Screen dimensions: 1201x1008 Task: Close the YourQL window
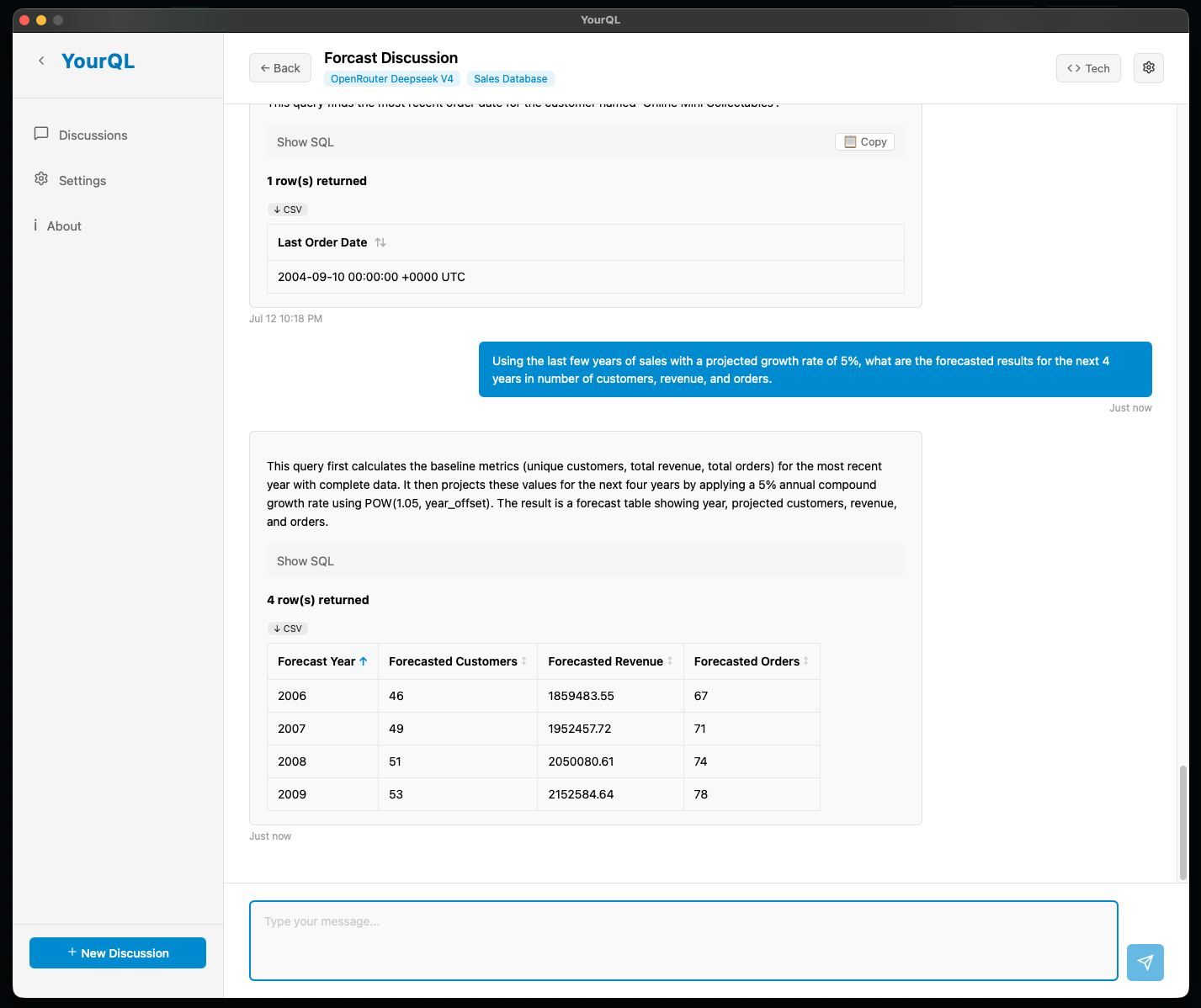point(24,19)
